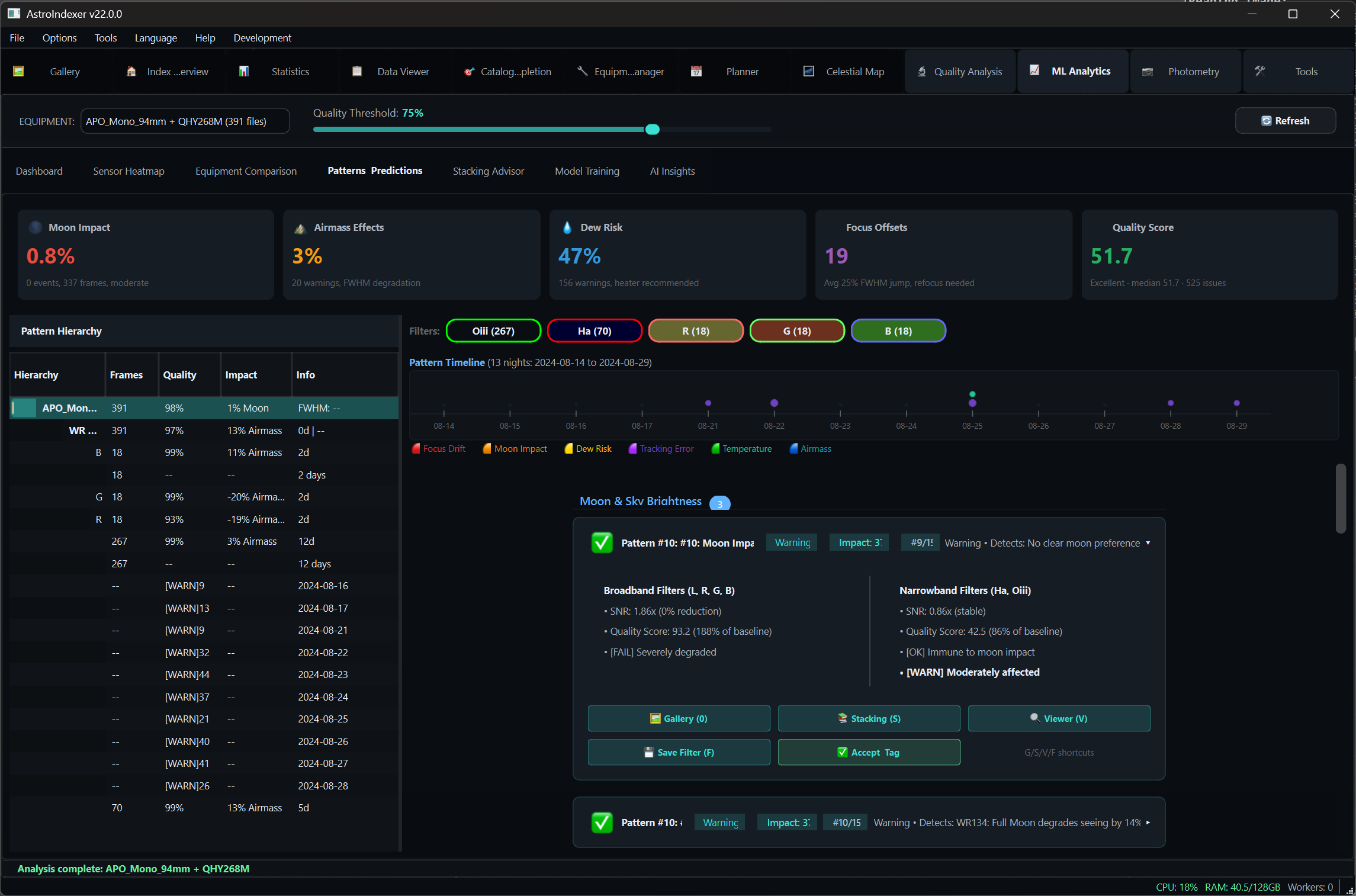
Task: Click the Gallery toolbar icon
Action: (x=18, y=71)
